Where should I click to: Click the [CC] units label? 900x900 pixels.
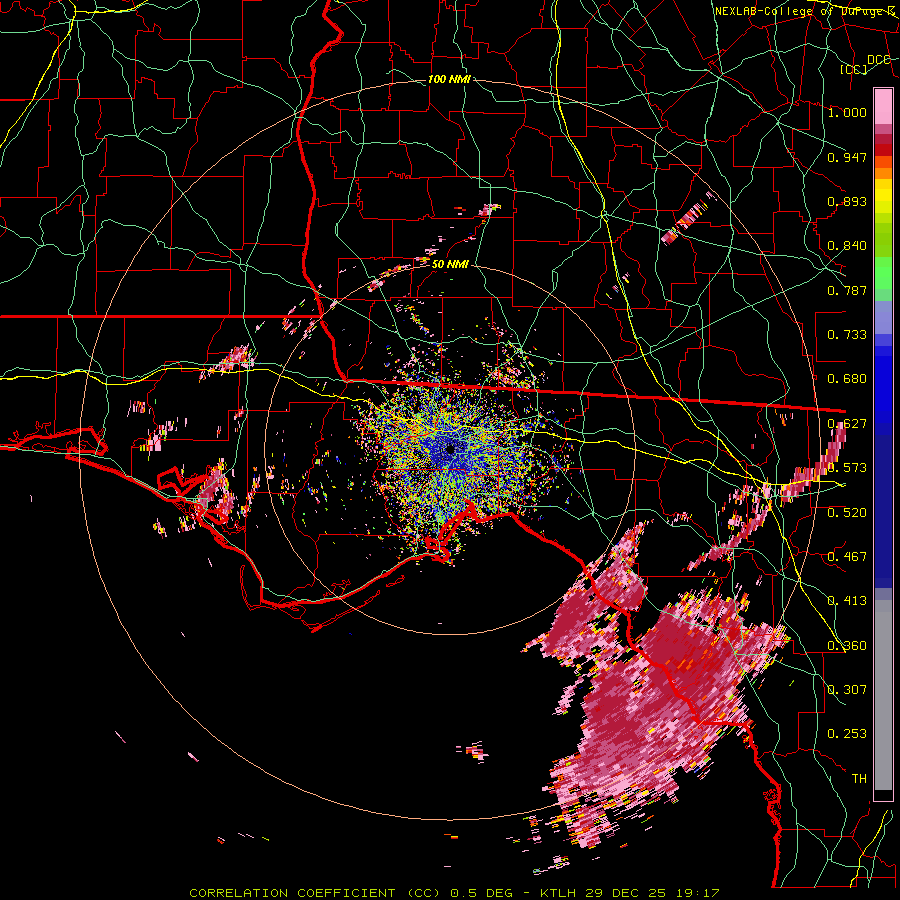tap(854, 69)
